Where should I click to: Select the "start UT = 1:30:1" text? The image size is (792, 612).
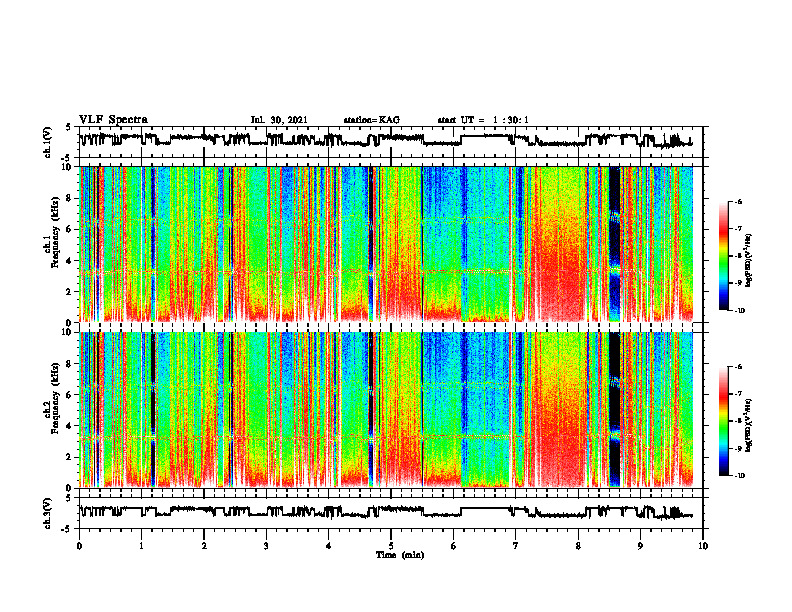click(x=483, y=120)
